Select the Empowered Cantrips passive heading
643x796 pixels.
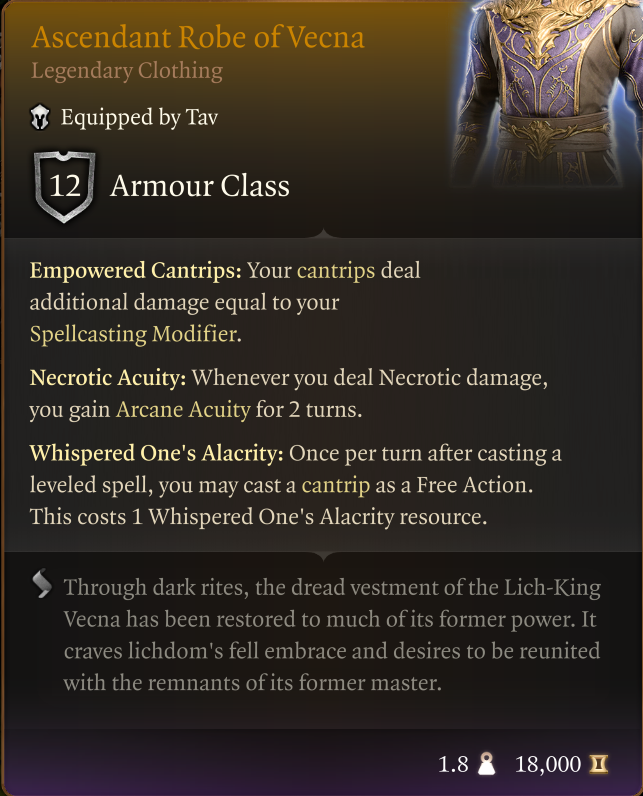click(x=135, y=271)
